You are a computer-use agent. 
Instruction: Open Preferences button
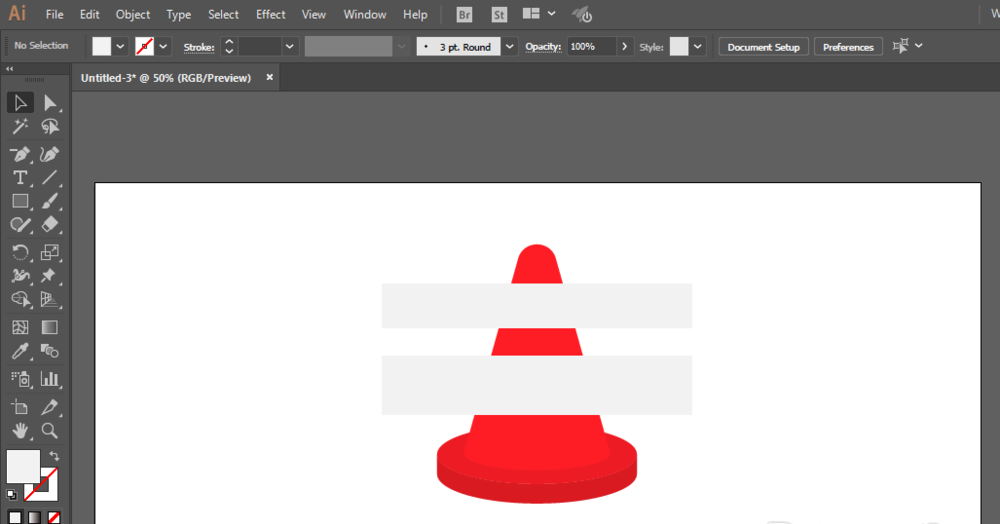(x=848, y=47)
